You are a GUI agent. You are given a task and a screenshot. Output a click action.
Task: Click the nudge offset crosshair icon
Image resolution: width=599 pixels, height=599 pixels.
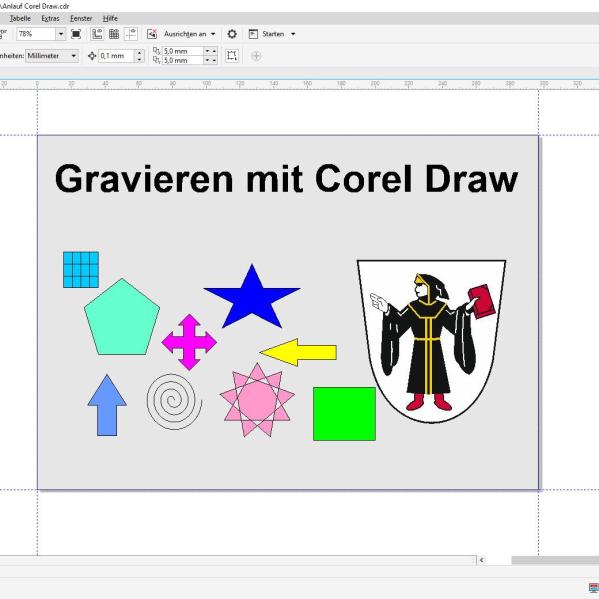(92, 56)
